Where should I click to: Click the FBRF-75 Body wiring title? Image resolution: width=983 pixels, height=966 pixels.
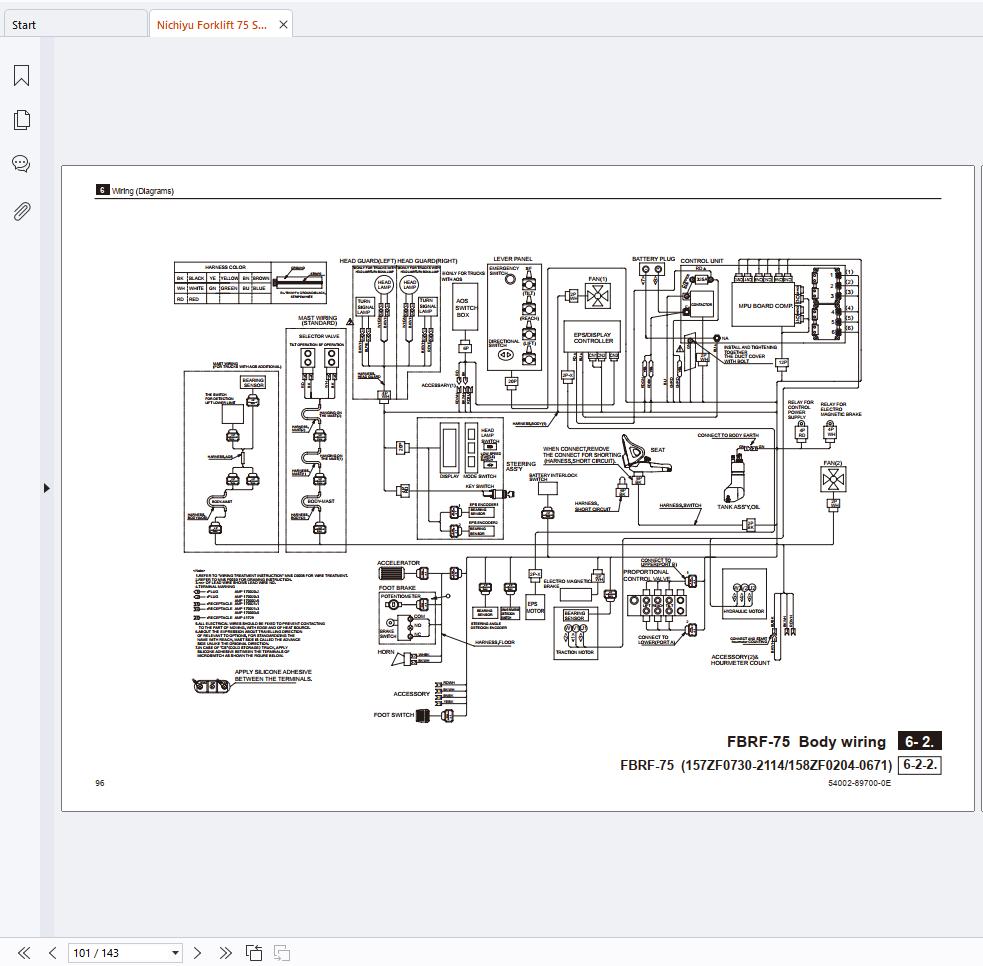806,742
